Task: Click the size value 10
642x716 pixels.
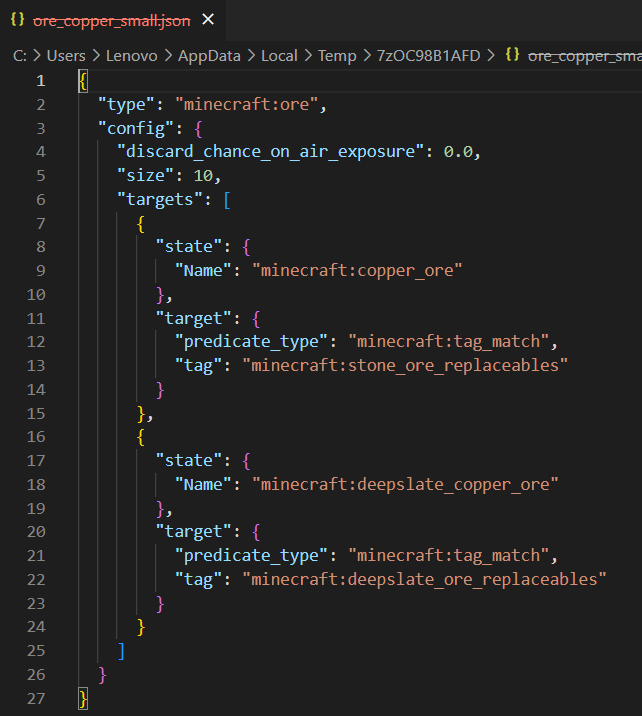Action: coord(203,176)
